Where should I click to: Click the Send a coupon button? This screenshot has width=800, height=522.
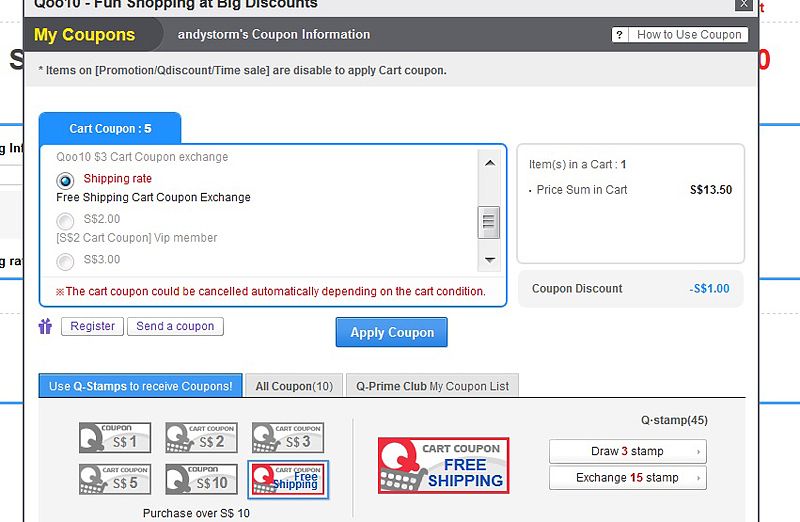click(x=175, y=326)
